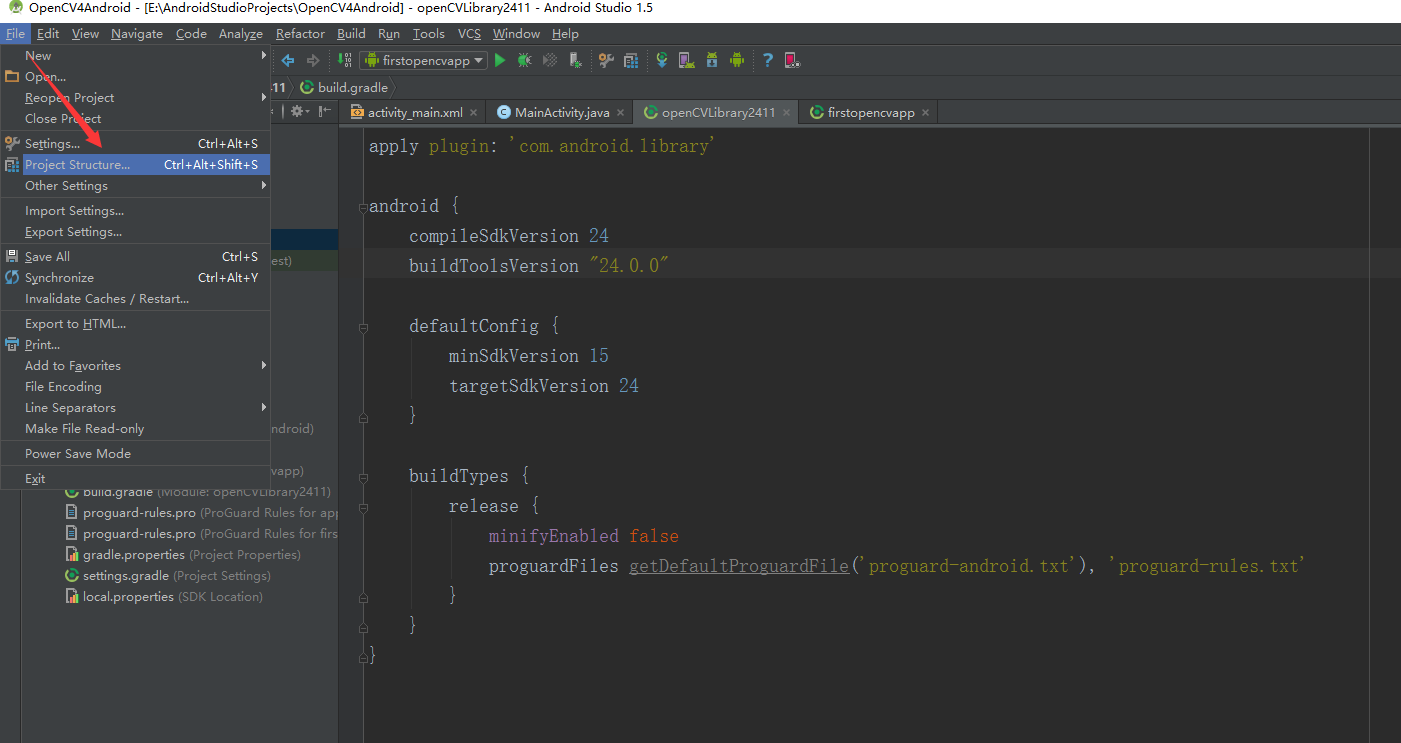This screenshot has width=1401, height=743.
Task: Select Close Project menu item
Action: tap(135, 119)
